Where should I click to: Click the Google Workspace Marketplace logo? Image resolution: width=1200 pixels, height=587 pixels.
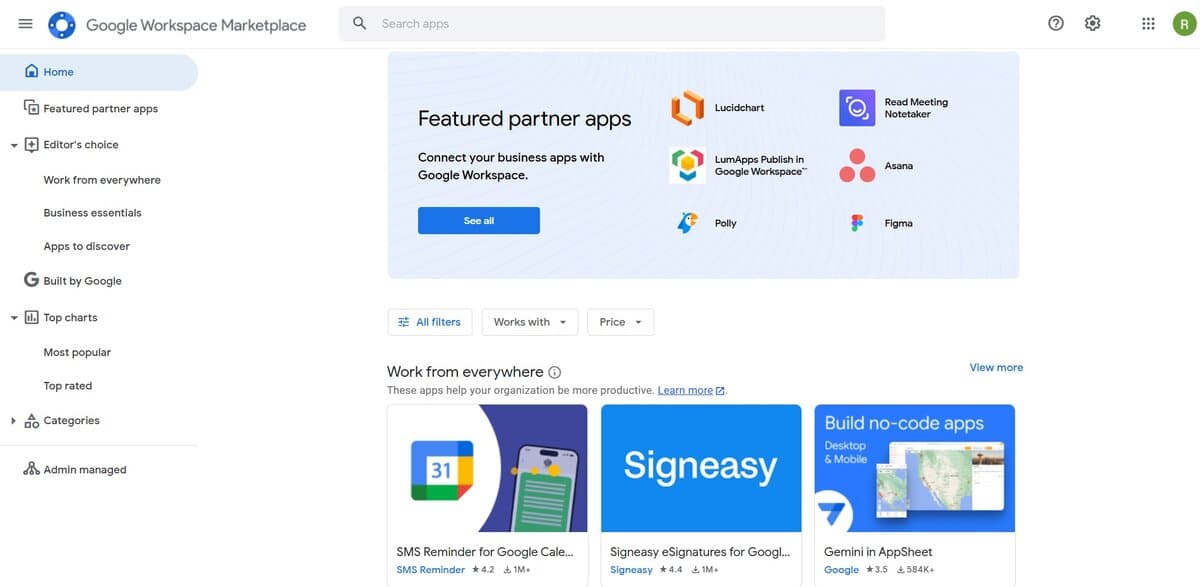pyautogui.click(x=62, y=25)
